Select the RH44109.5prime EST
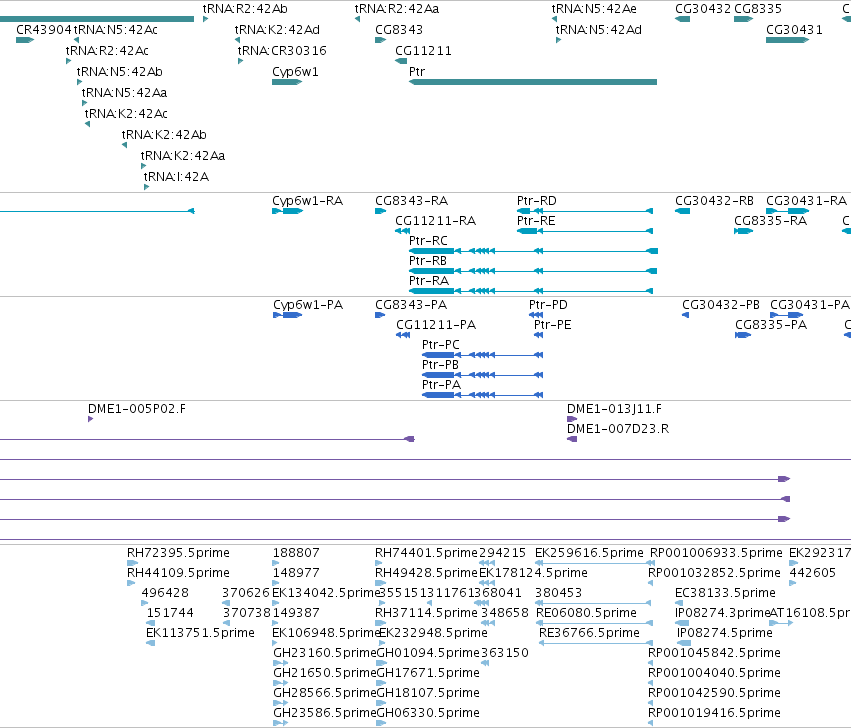Viewport: 851px width, 728px height. coord(131,583)
